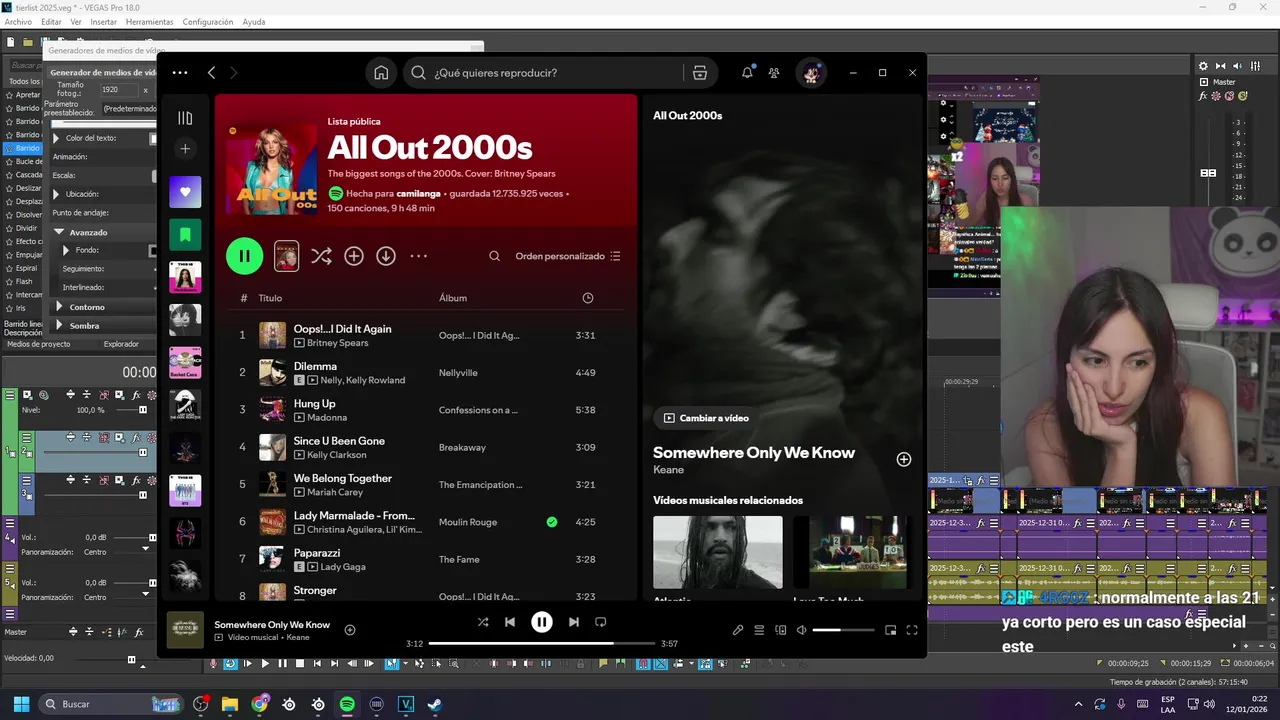
Task: Open Spotify notifications bell
Action: click(747, 72)
